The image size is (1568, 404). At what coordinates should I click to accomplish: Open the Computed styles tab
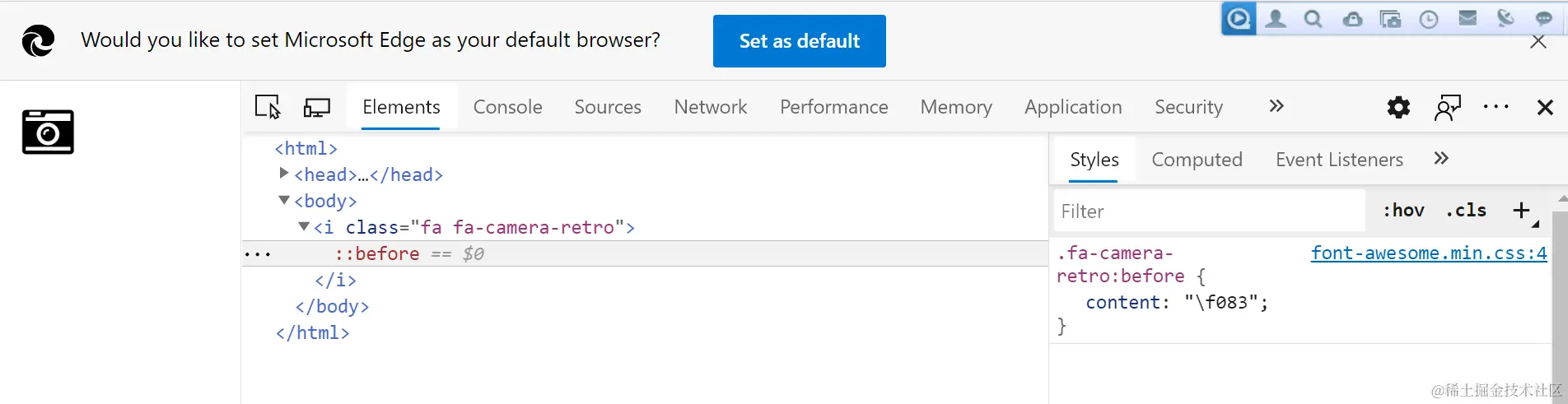click(1197, 160)
